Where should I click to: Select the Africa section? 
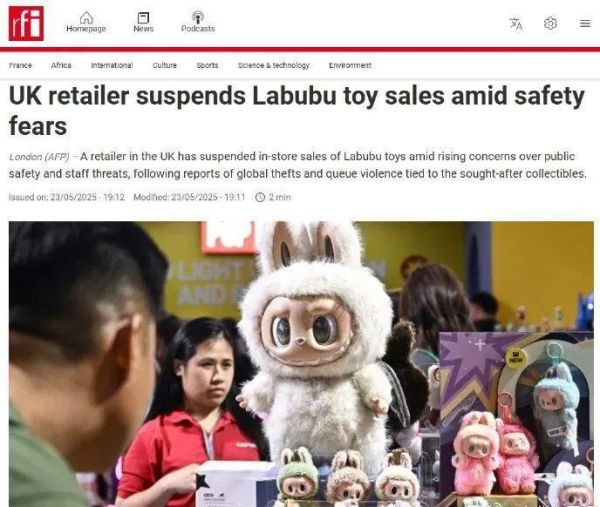pyautogui.click(x=61, y=65)
